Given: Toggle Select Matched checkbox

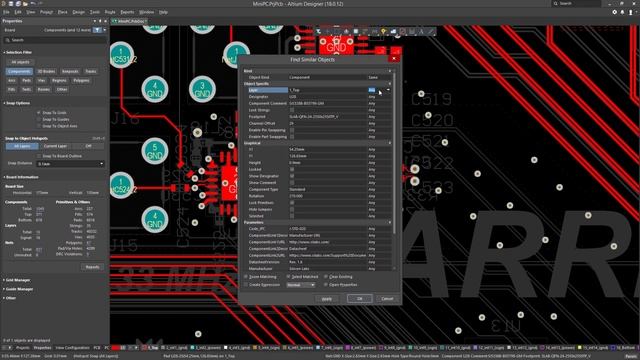Looking at the screenshot, I should coord(289,277).
